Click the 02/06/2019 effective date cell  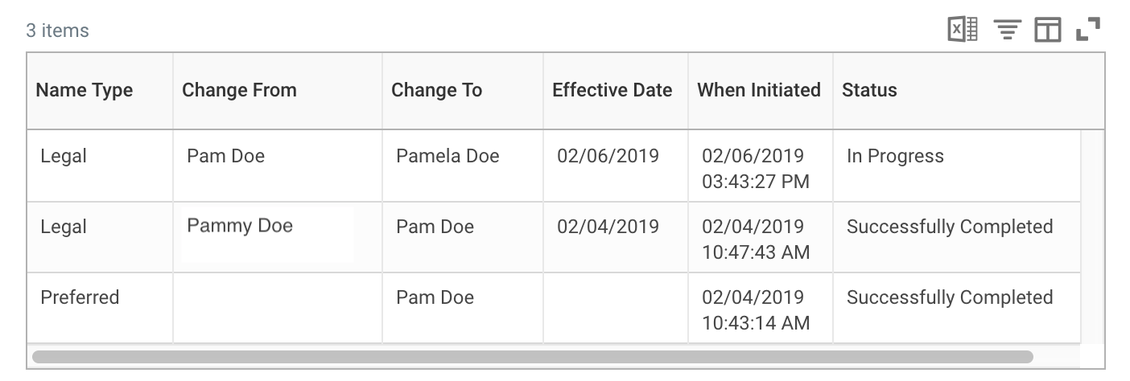(x=608, y=156)
